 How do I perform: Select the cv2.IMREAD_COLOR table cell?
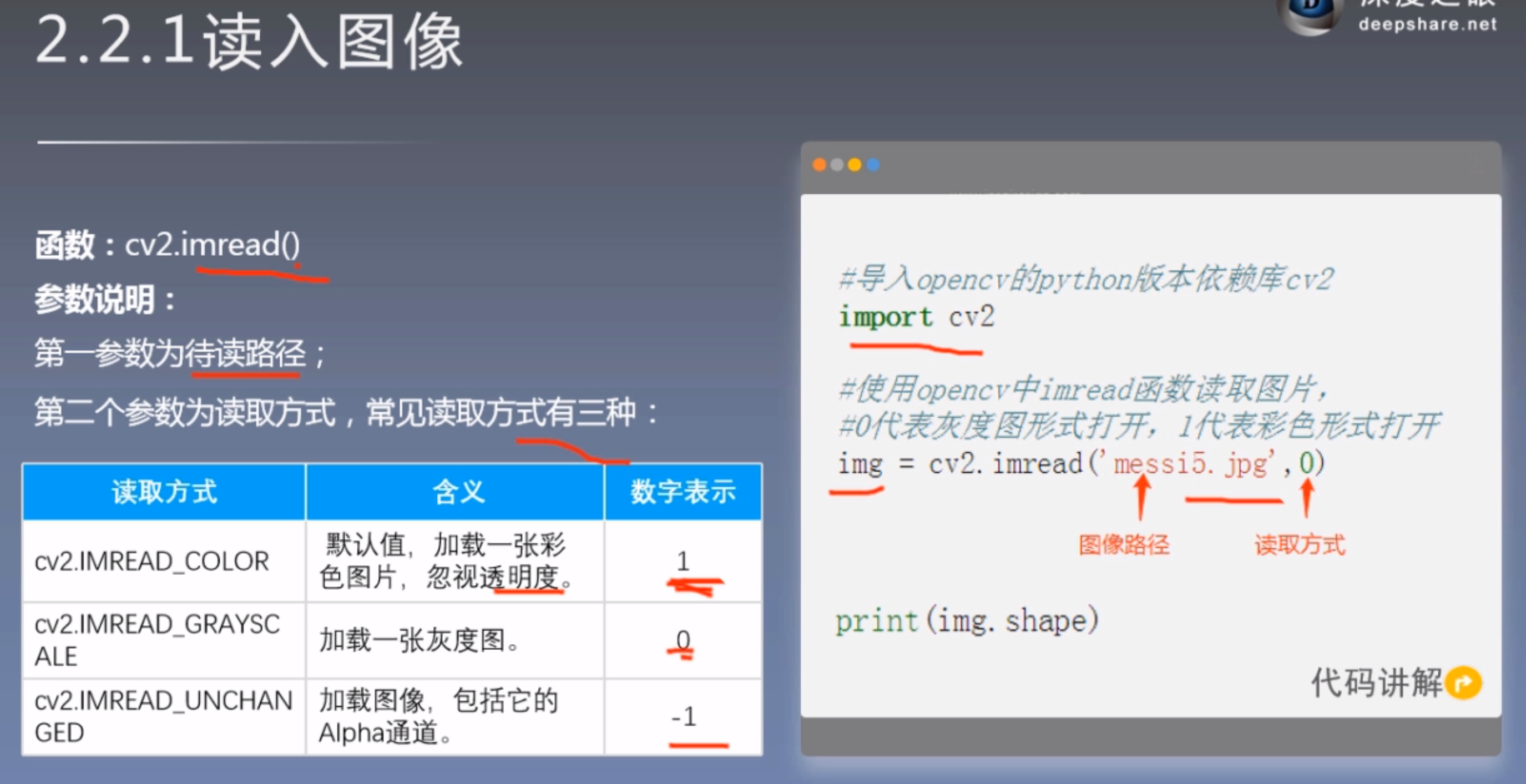(x=151, y=561)
